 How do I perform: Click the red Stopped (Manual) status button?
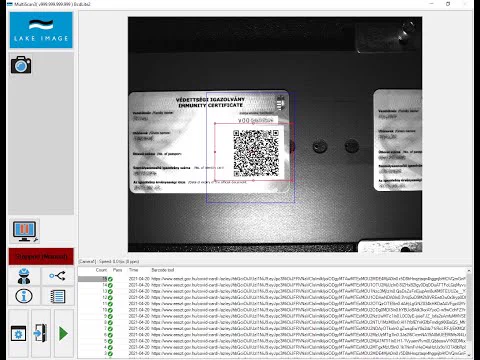pyautogui.click(x=41, y=256)
